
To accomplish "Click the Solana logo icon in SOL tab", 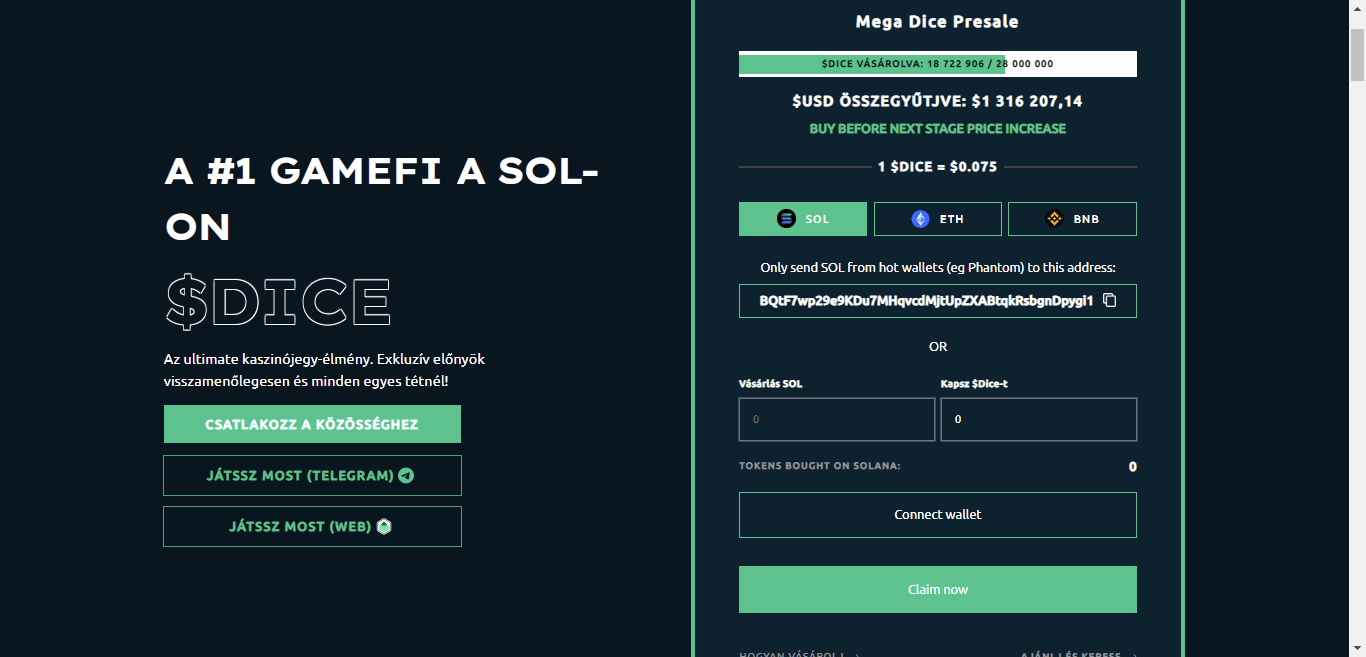I will click(x=787, y=219).
